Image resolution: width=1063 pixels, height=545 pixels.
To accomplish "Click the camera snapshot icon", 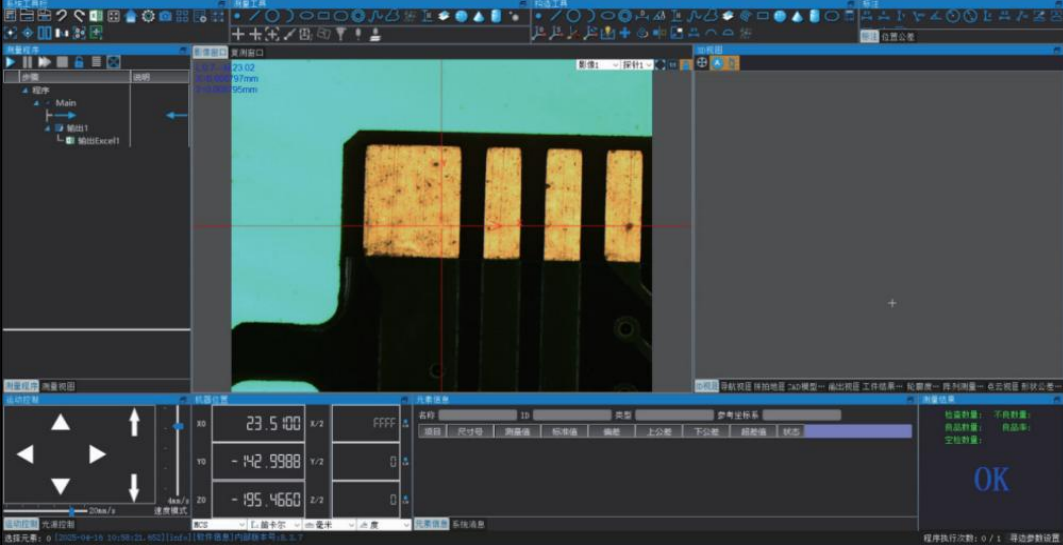I will click(x=165, y=16).
